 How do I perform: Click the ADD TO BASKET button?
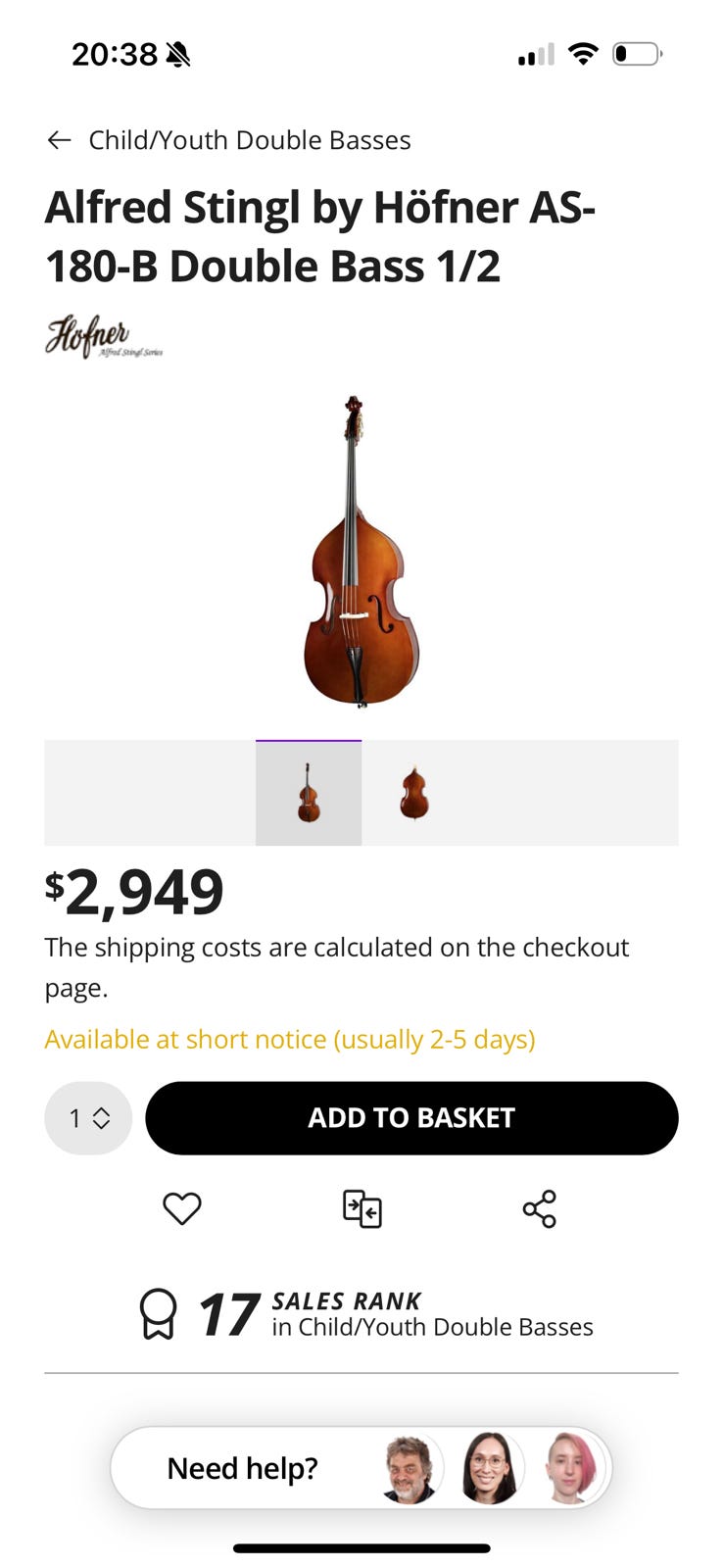coord(411,1118)
